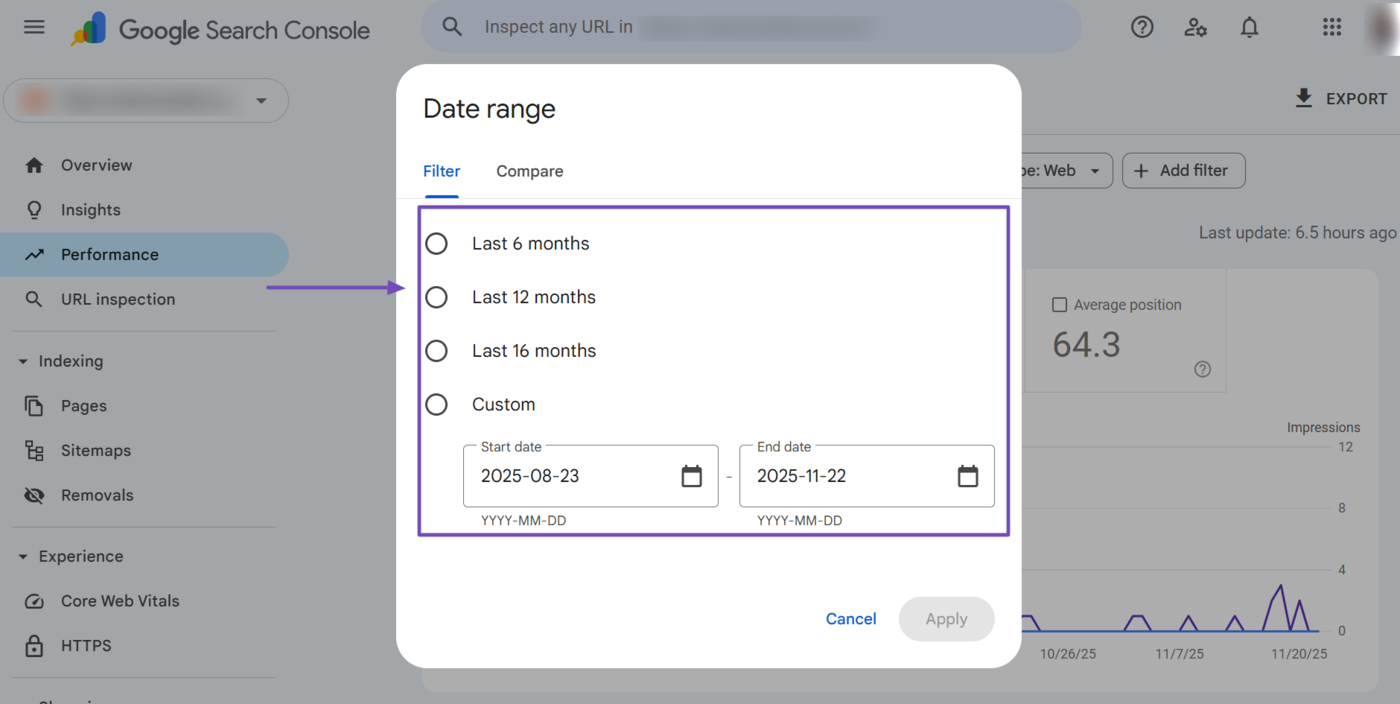
Task: Select the Last 12 months radio button
Action: tap(436, 296)
